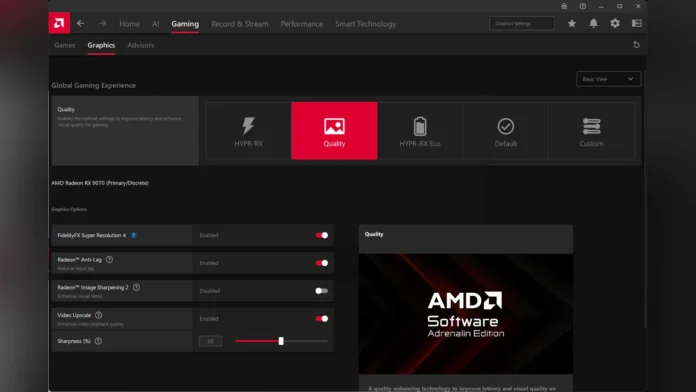Click the Sharpness slider handle
This screenshot has height=392, width=696.
[x=281, y=341]
